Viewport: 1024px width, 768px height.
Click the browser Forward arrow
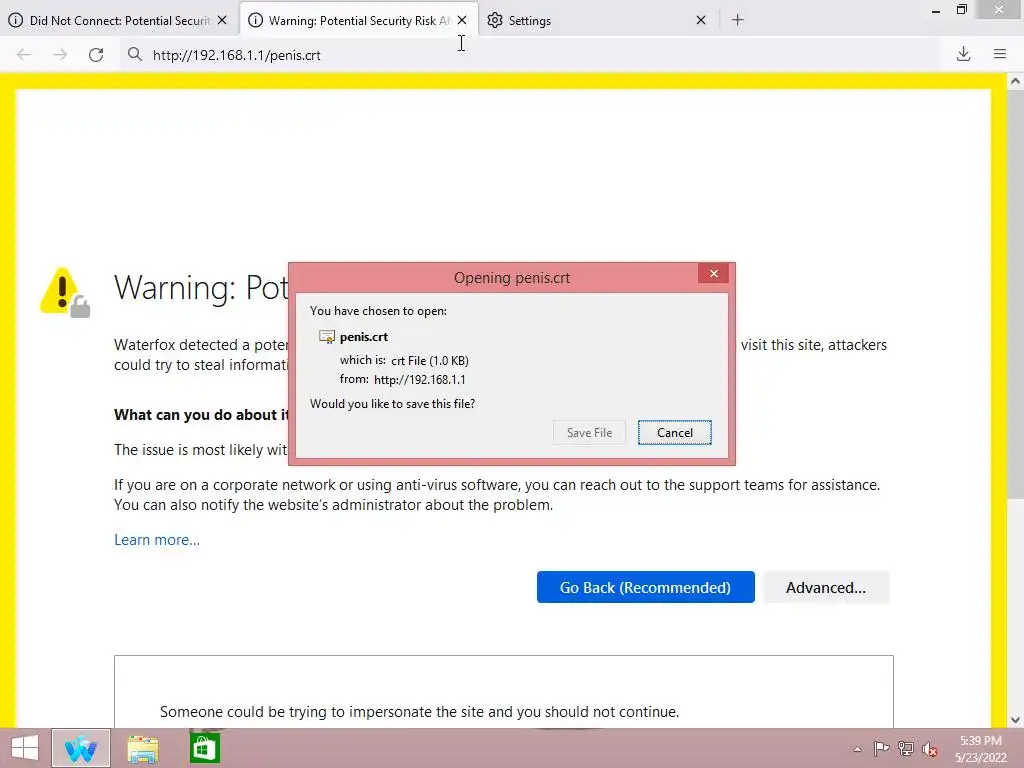click(x=59, y=55)
